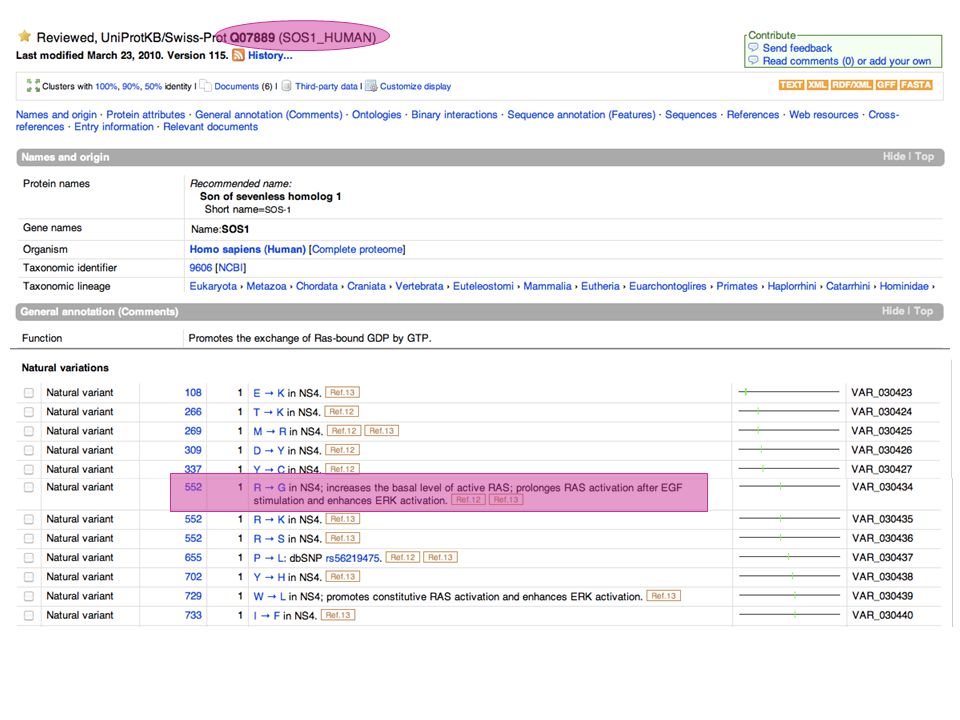Open the Complete proteome link
This screenshot has width=960, height=720.
(x=358, y=249)
